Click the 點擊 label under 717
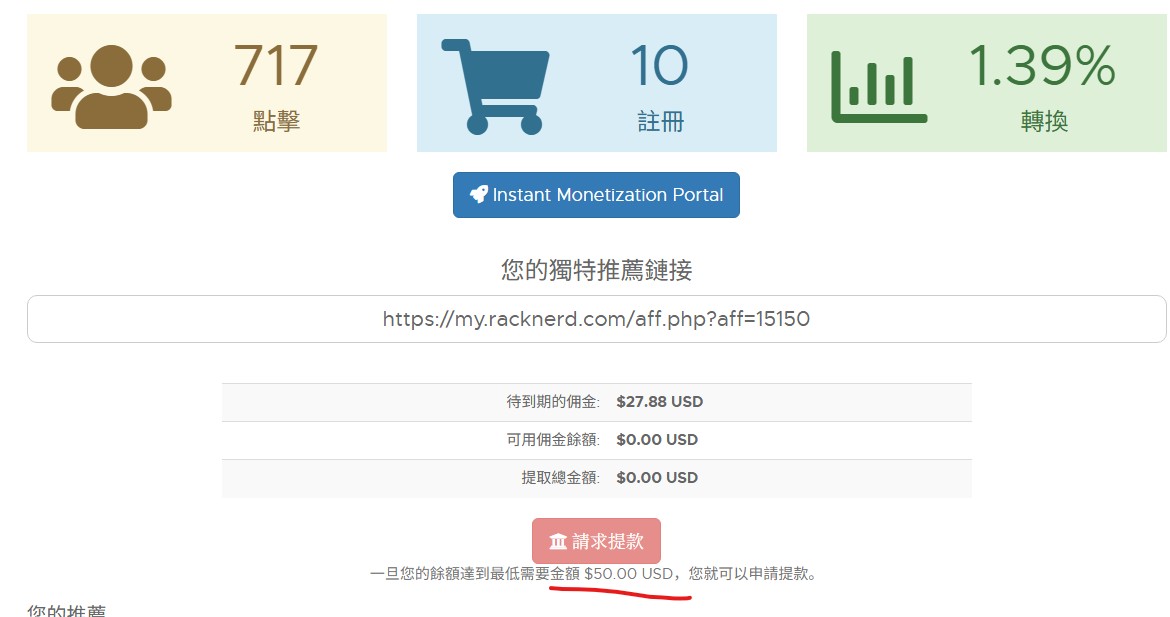This screenshot has width=1170, height=617. pyautogui.click(x=276, y=122)
